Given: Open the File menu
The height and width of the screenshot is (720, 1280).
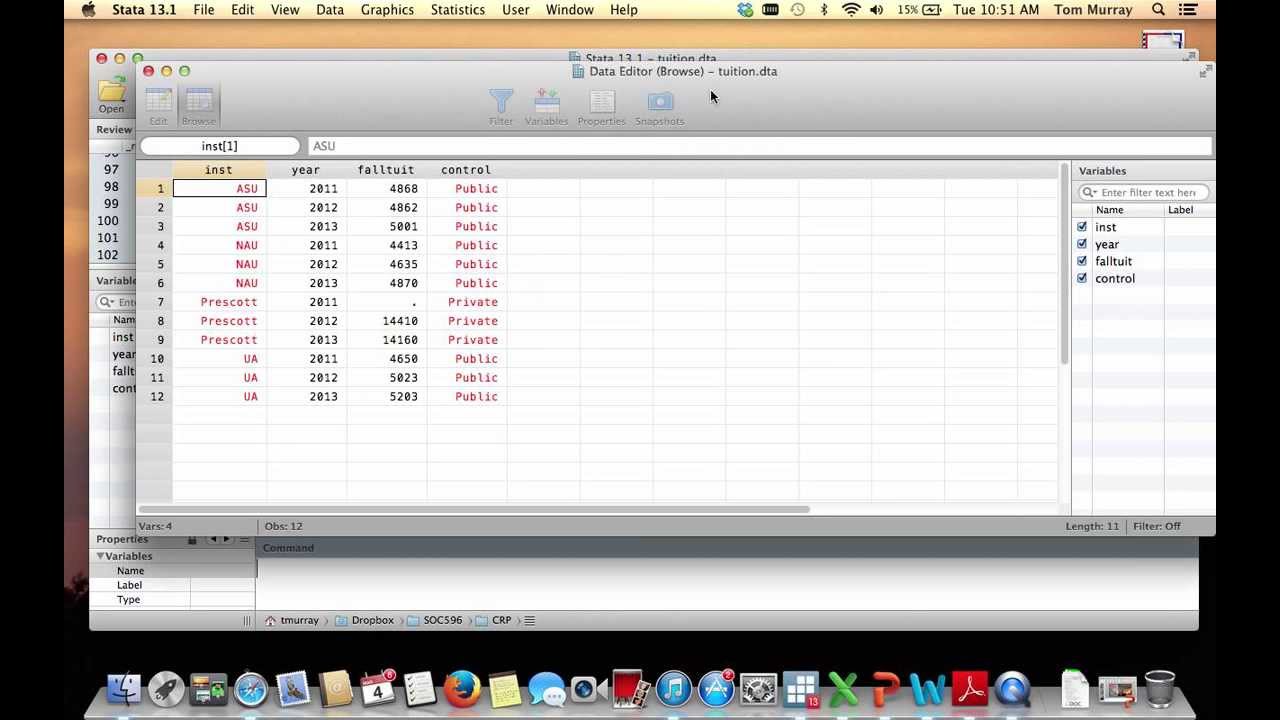Looking at the screenshot, I should point(203,10).
